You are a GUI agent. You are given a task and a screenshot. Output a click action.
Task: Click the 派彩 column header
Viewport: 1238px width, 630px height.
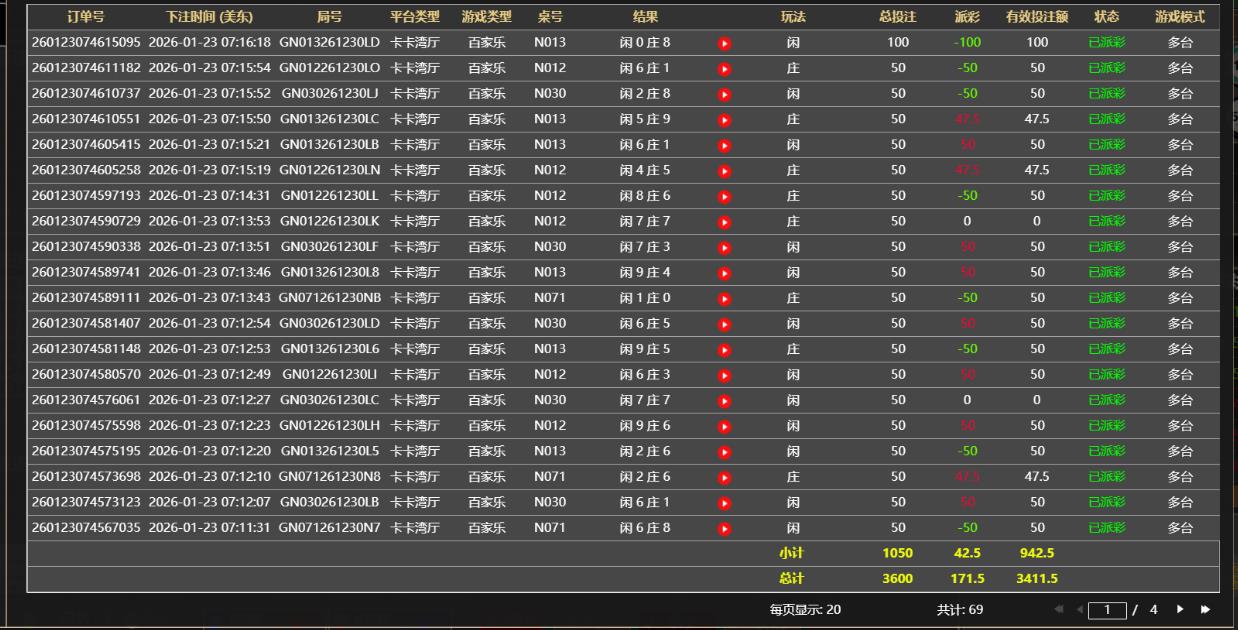(x=967, y=17)
